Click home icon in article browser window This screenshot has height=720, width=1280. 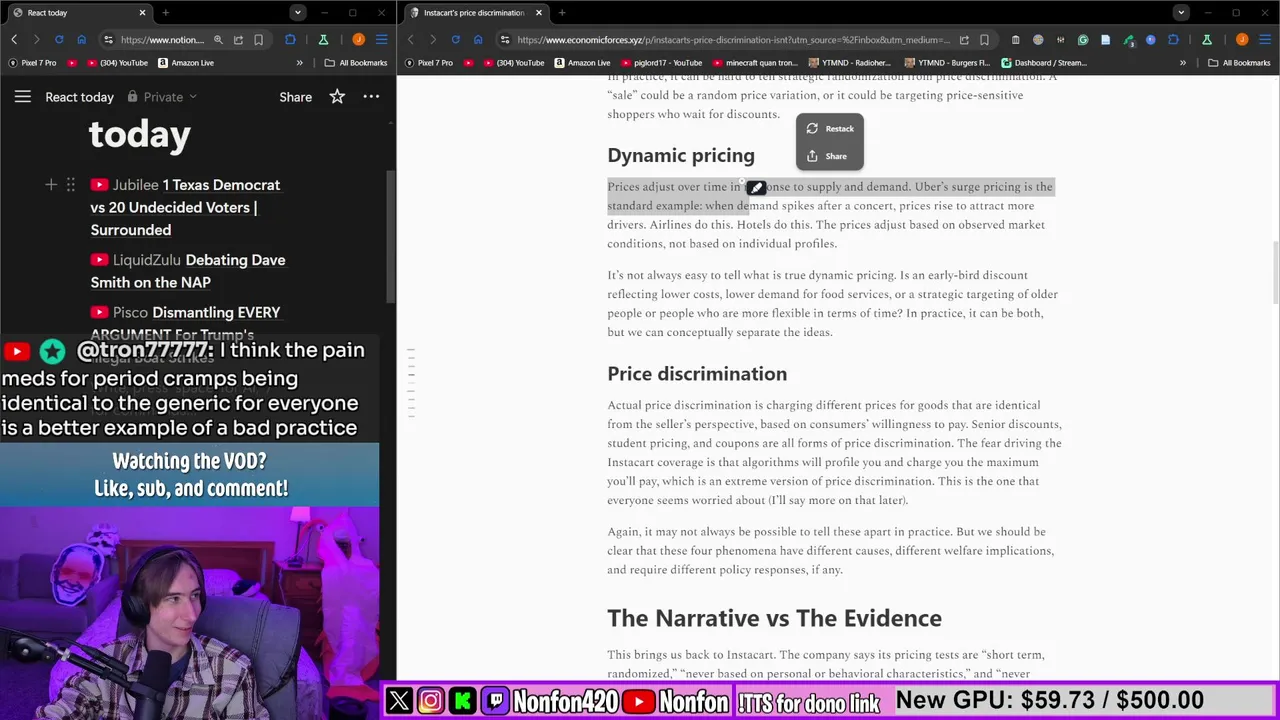[478, 40]
